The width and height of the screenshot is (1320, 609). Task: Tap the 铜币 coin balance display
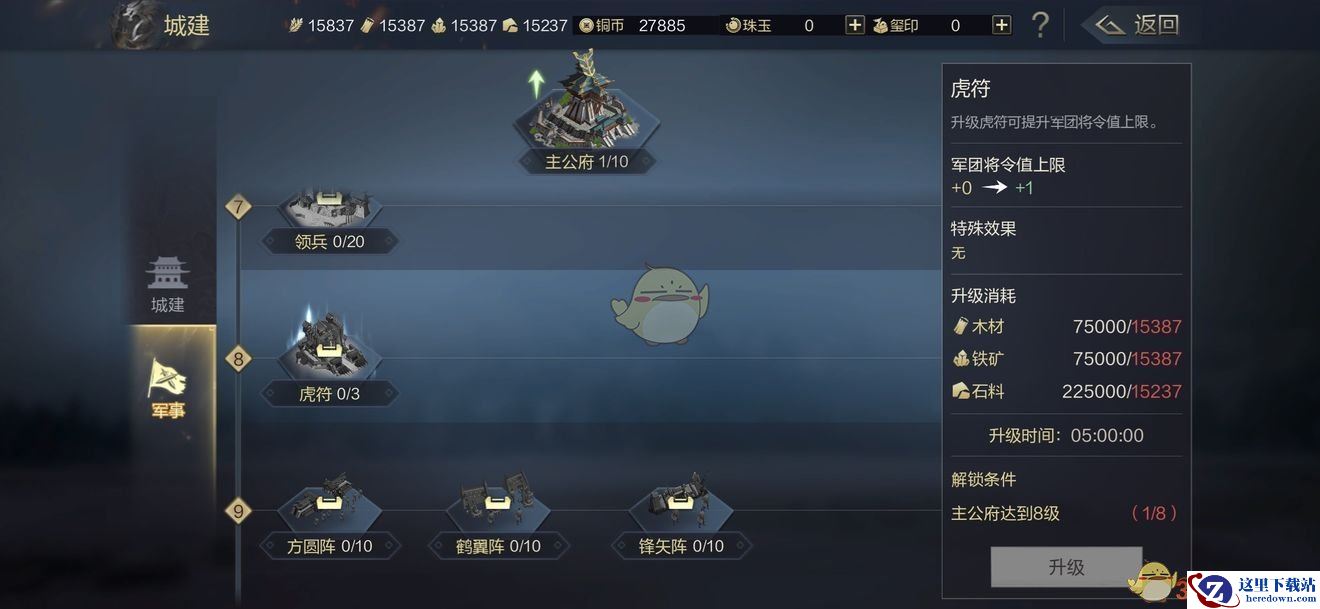point(634,25)
